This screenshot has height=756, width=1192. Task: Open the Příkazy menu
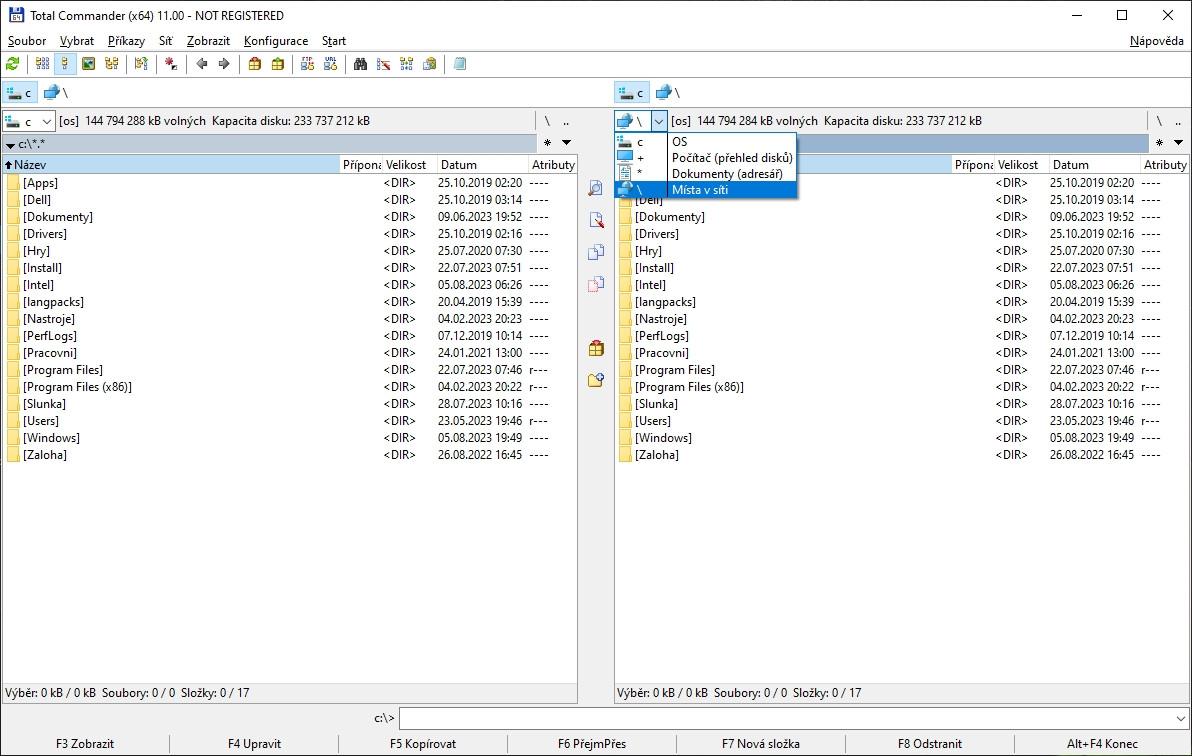click(126, 41)
